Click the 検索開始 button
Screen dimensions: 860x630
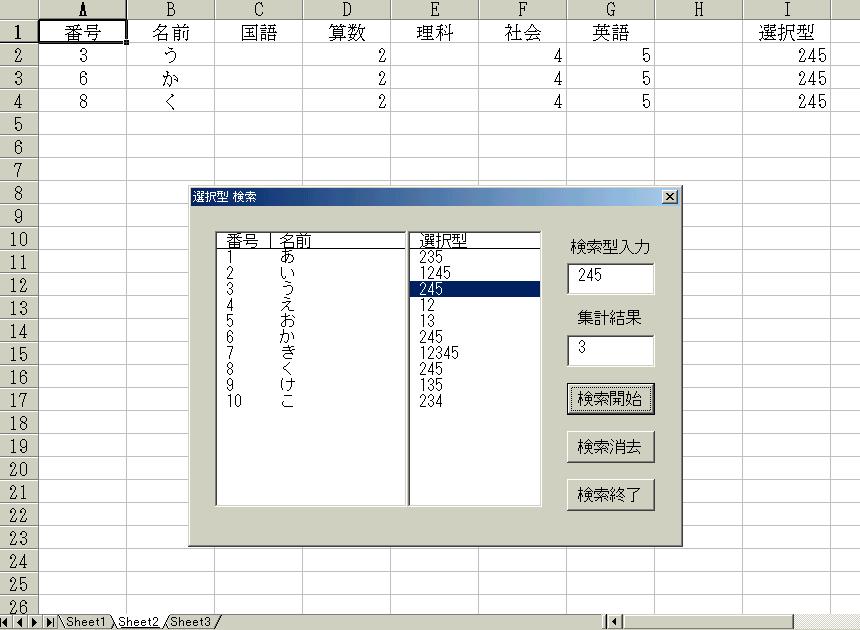tap(610, 399)
